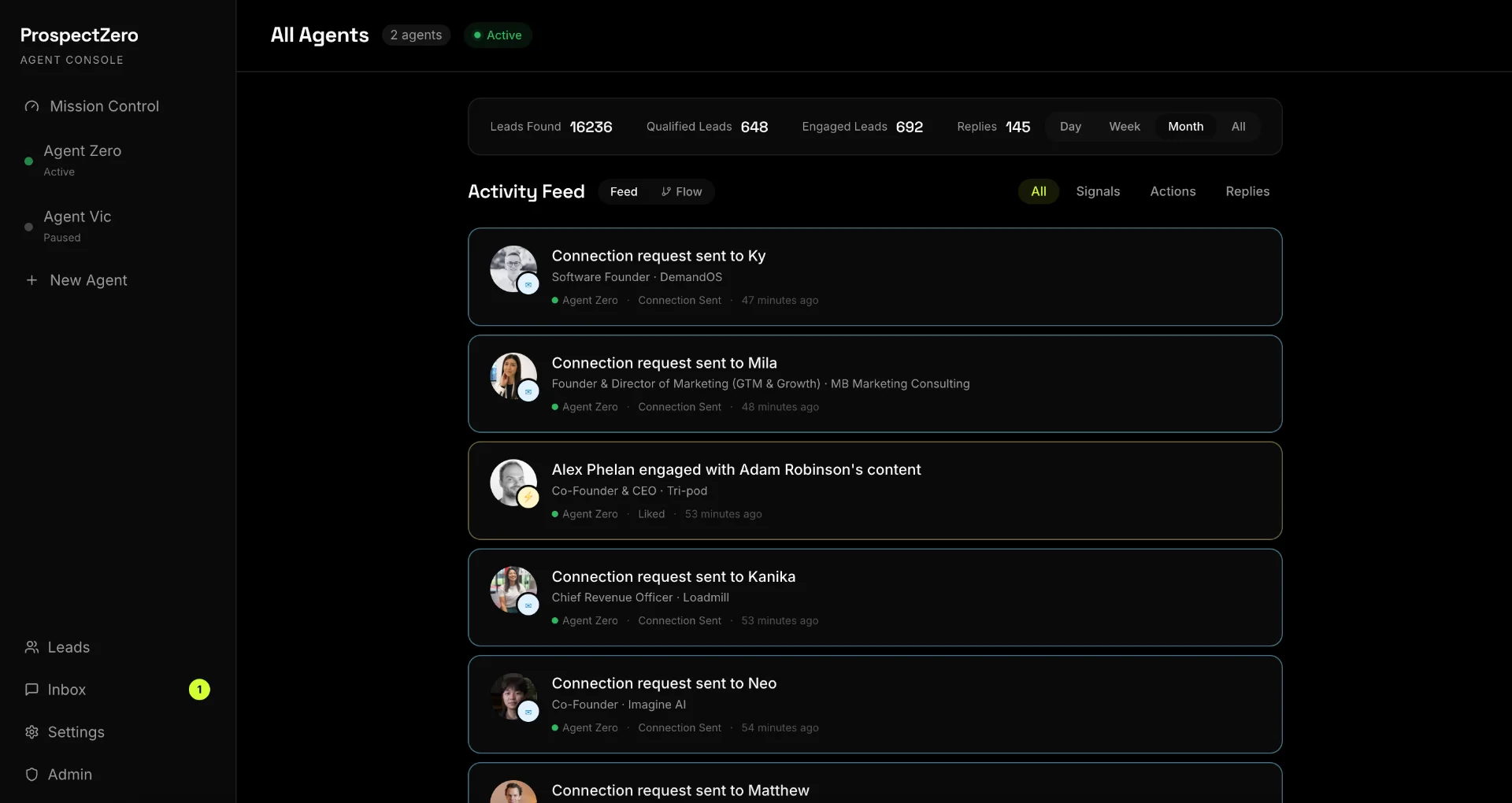
Task: Click the Flow branch icon
Action: (x=666, y=192)
